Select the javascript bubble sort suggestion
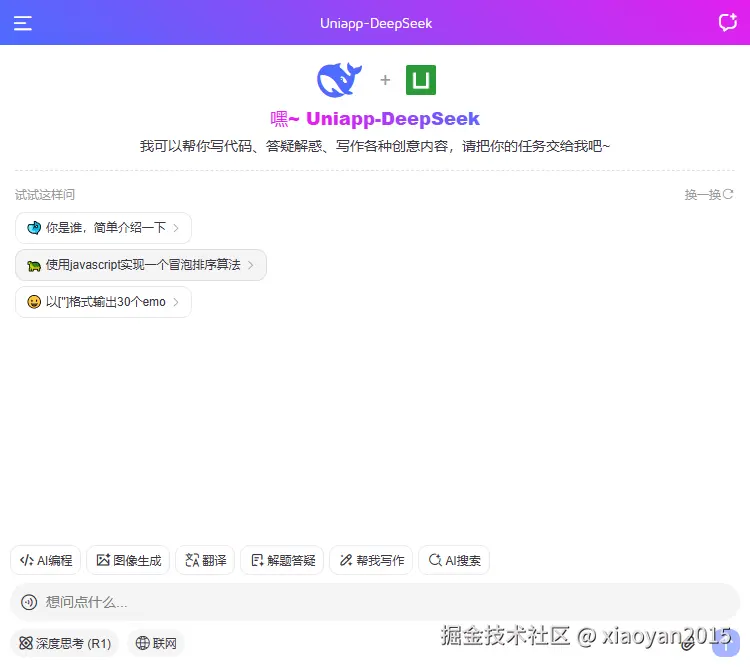This screenshot has width=750, height=667. [141, 265]
